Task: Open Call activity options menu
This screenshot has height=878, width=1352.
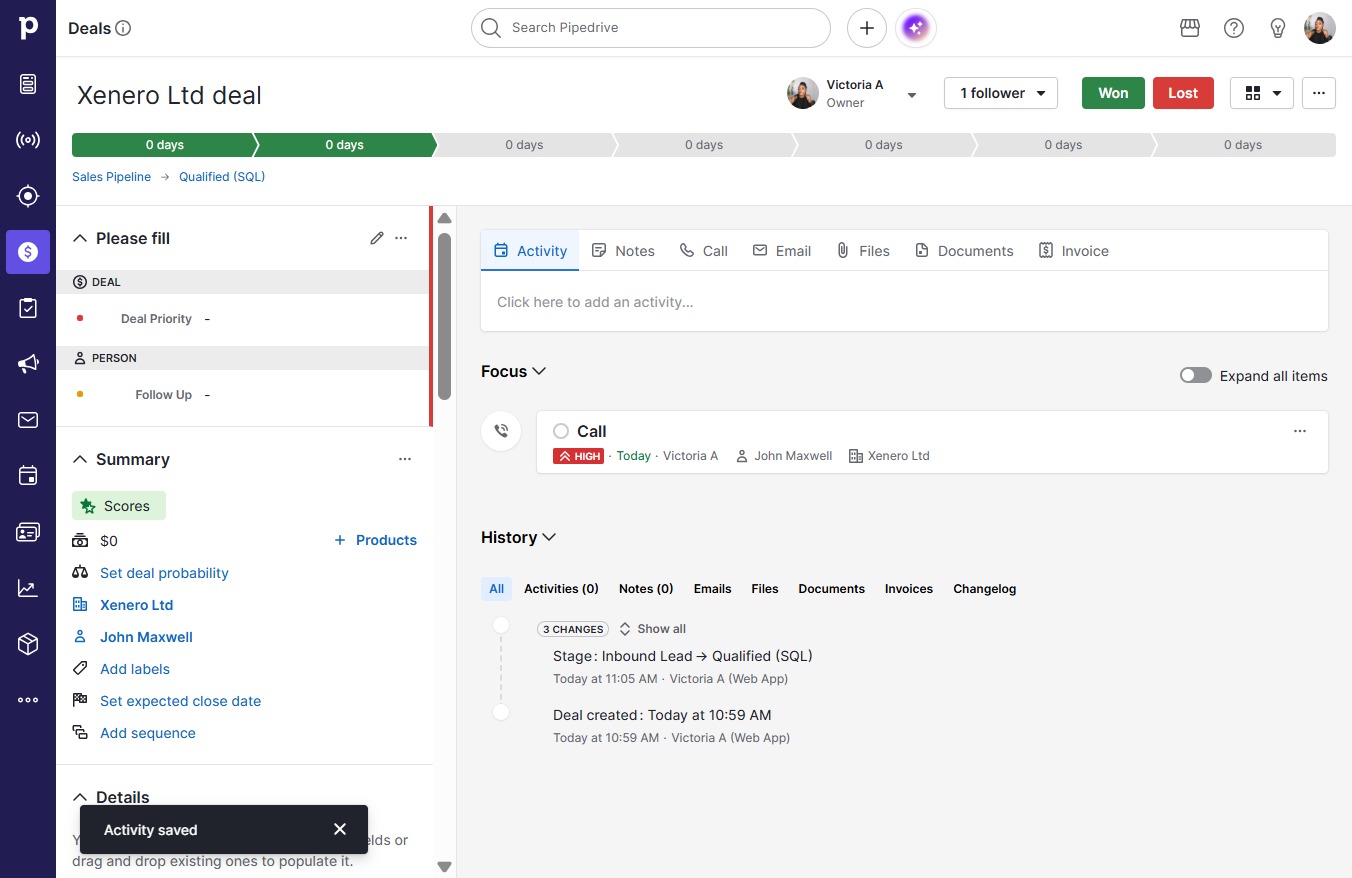Action: (1300, 431)
